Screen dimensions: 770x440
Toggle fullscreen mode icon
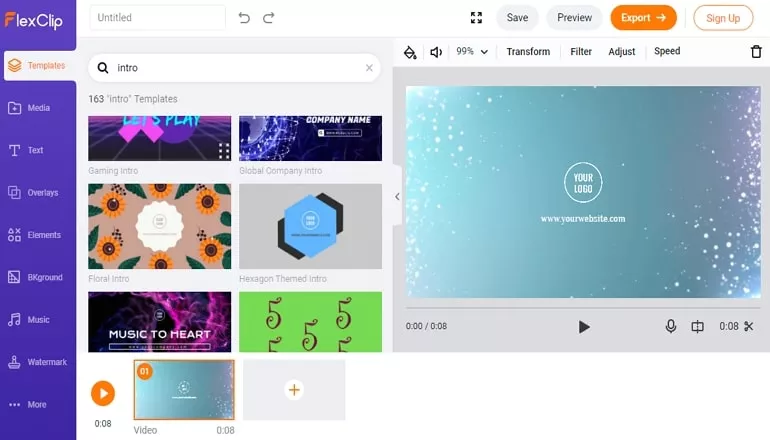[x=476, y=18]
